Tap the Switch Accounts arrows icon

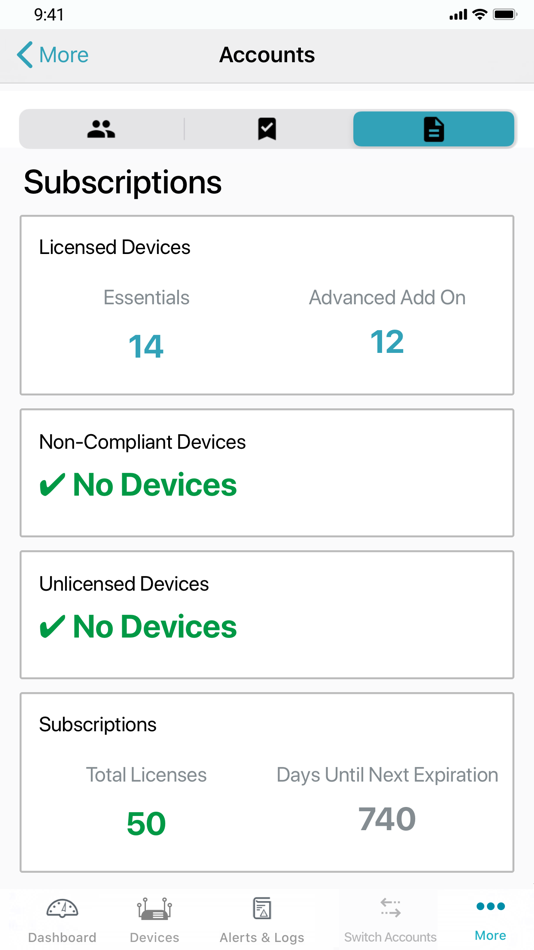(x=390, y=908)
